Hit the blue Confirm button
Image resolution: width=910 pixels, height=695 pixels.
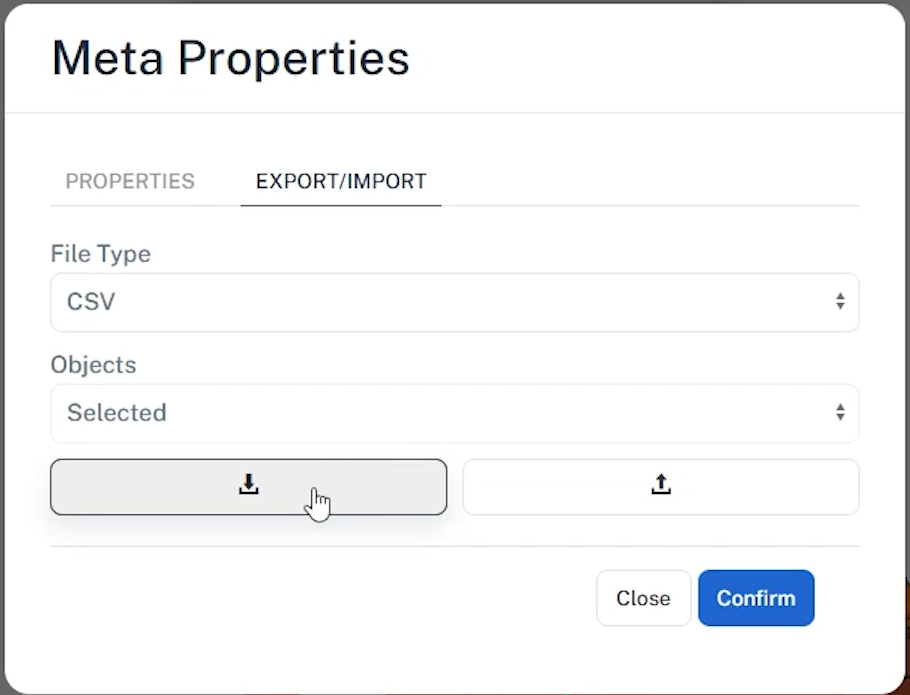point(756,598)
